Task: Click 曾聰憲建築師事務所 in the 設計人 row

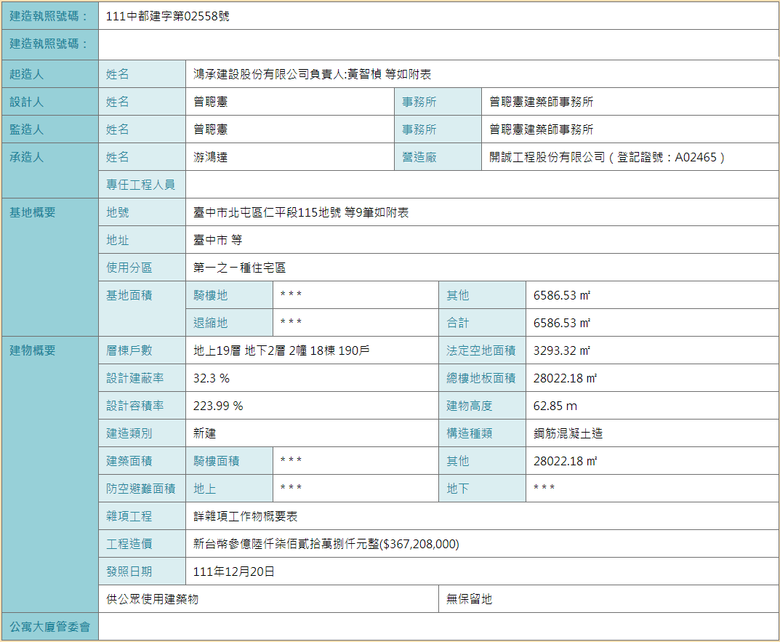Action: [541, 102]
